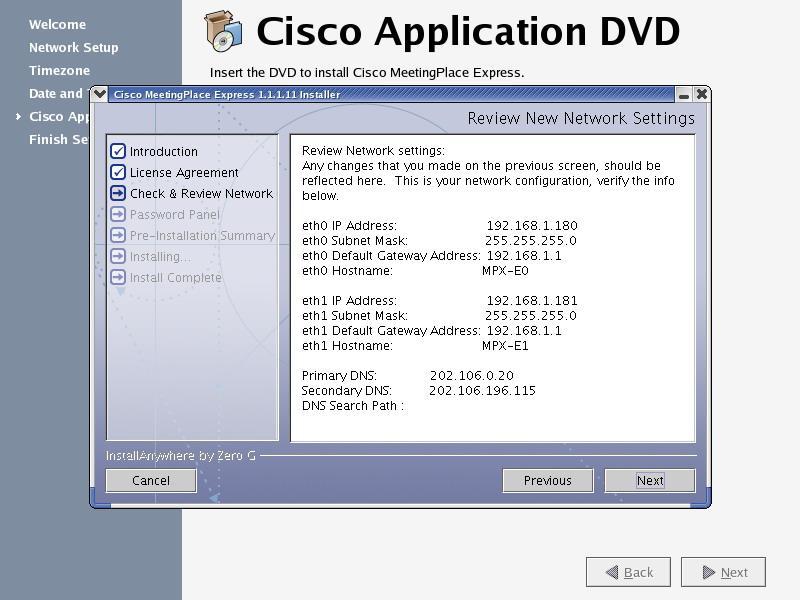This screenshot has height=600, width=800.
Task: Click Back in the setup wizard
Action: point(629,572)
